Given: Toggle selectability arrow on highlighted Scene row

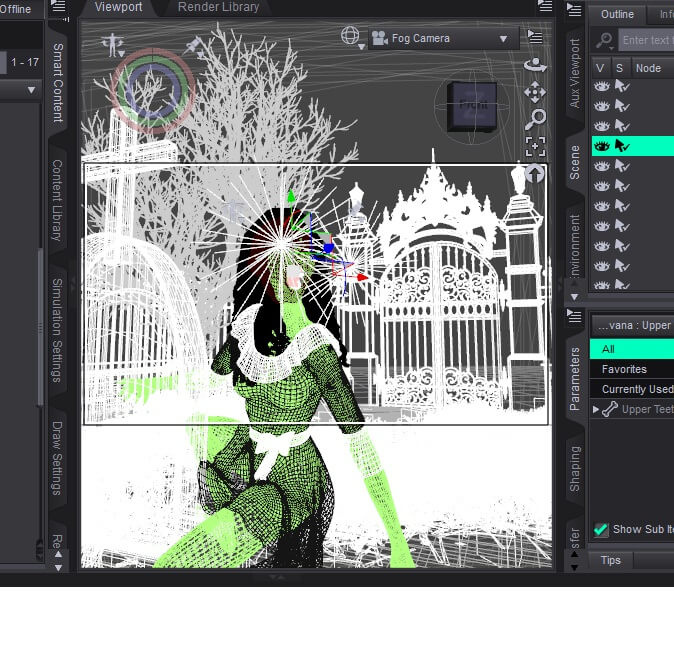Looking at the screenshot, I should click(x=622, y=146).
